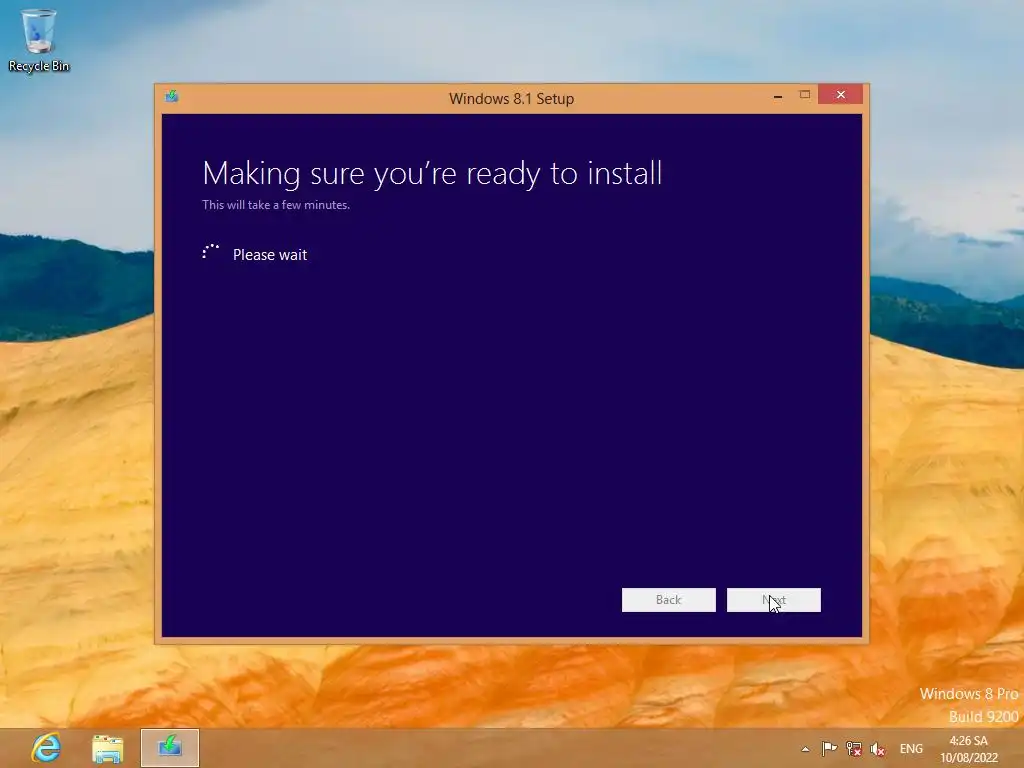Close the Windows 8.1 Setup window
Viewport: 1024px width, 768px height.
[840, 95]
